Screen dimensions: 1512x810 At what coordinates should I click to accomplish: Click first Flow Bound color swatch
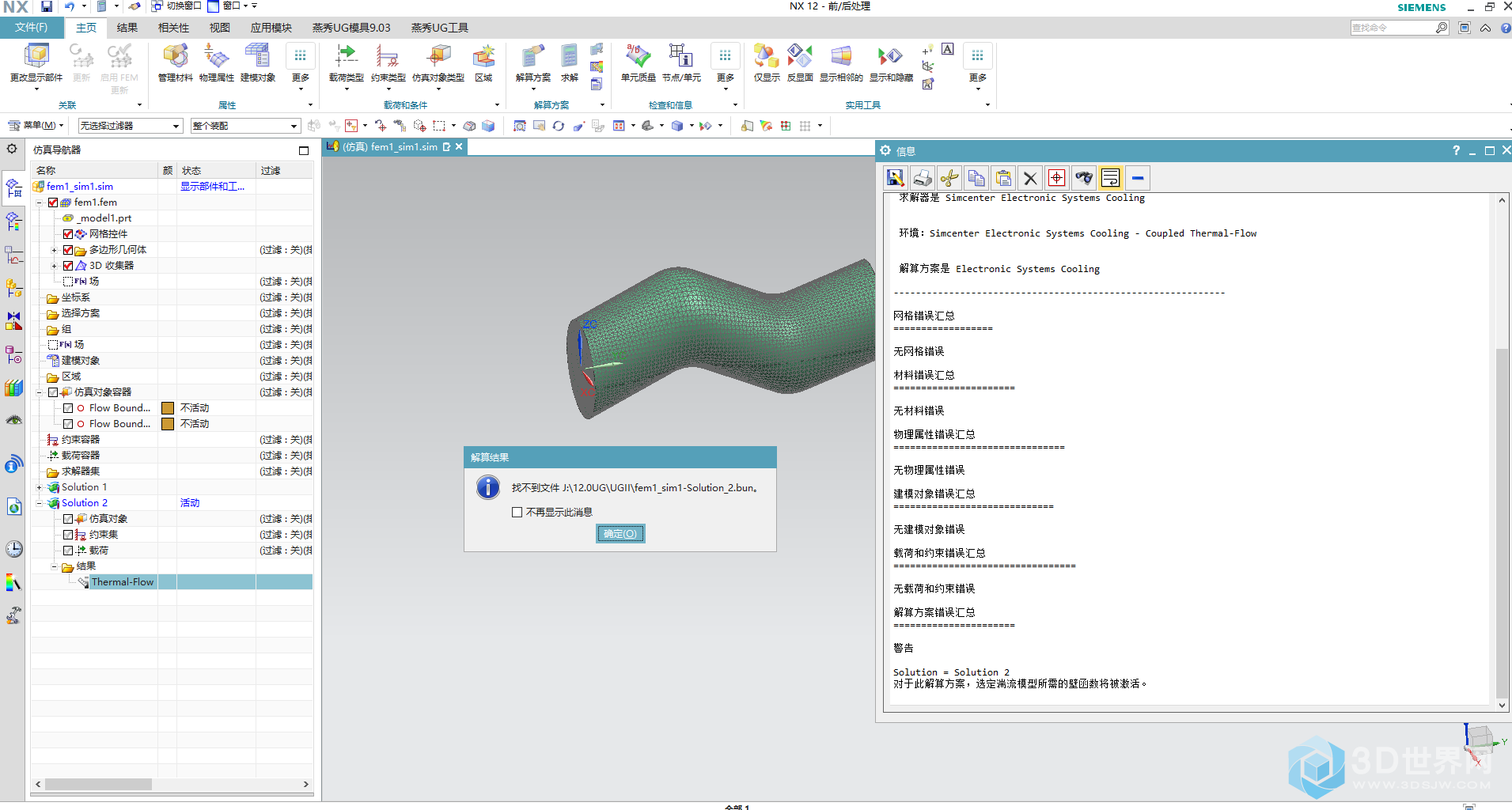click(x=168, y=408)
